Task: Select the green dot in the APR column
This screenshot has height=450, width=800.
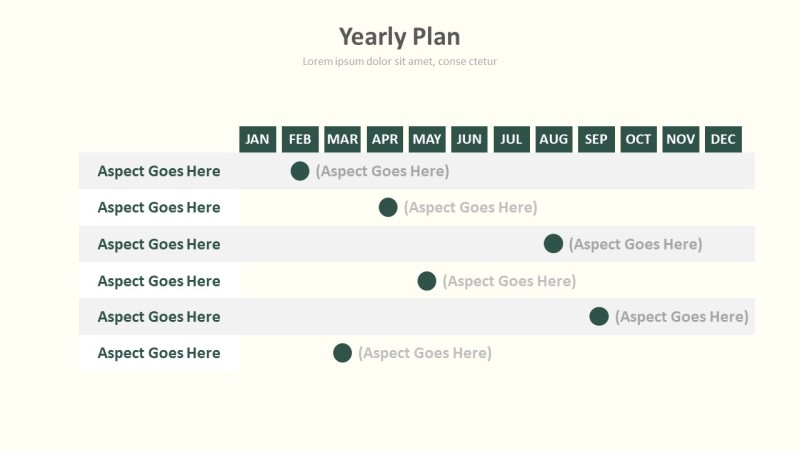Action: click(x=388, y=207)
